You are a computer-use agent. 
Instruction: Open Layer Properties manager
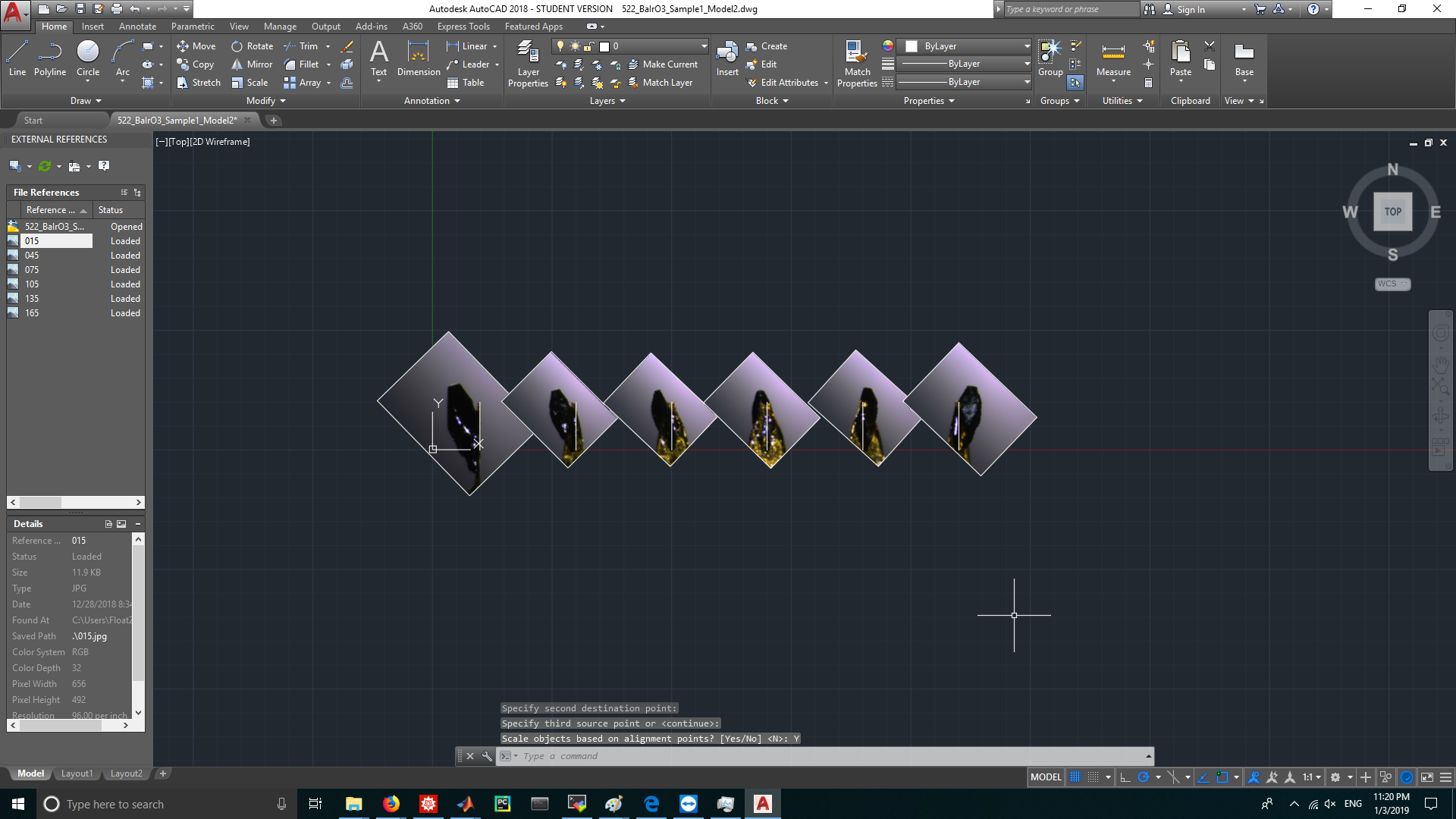tap(528, 64)
